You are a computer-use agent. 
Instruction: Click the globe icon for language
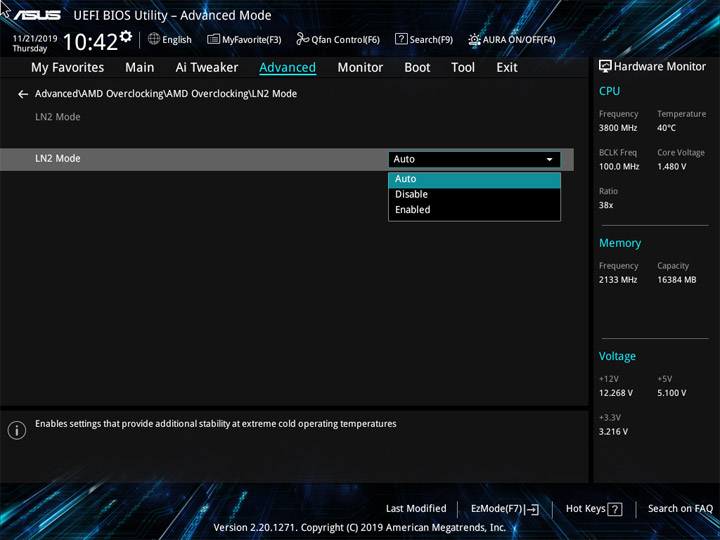click(154, 39)
